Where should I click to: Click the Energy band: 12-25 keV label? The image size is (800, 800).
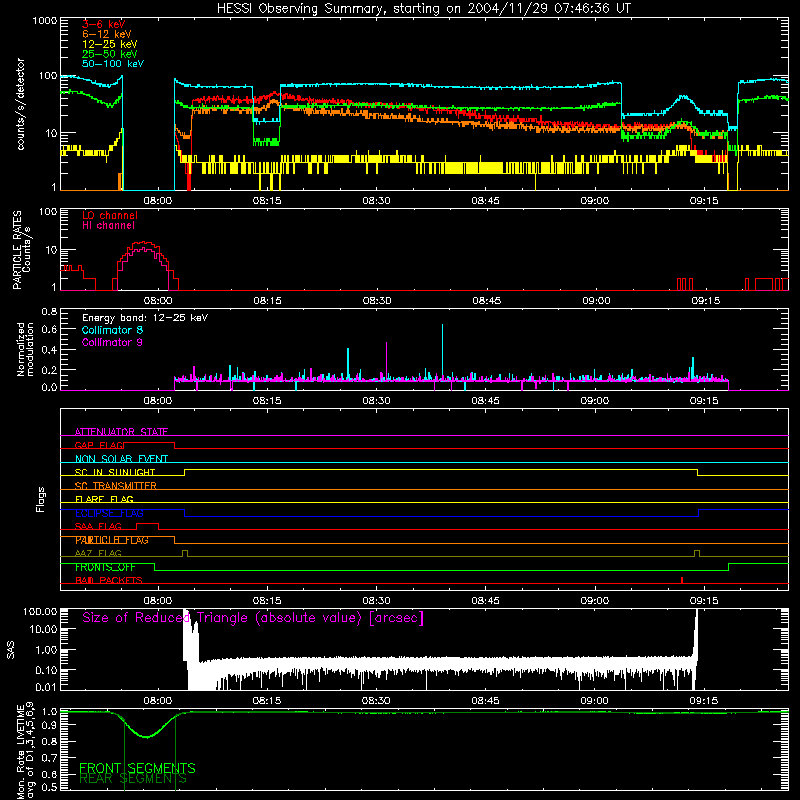[145, 318]
